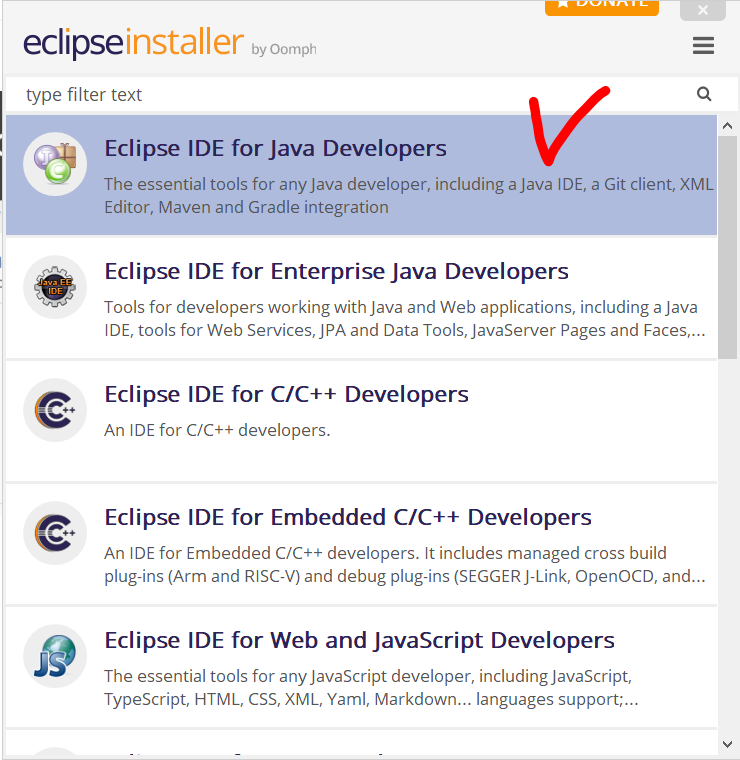Click the vertical scrollbar thumb
This screenshot has height=760, width=740.
point(727,247)
